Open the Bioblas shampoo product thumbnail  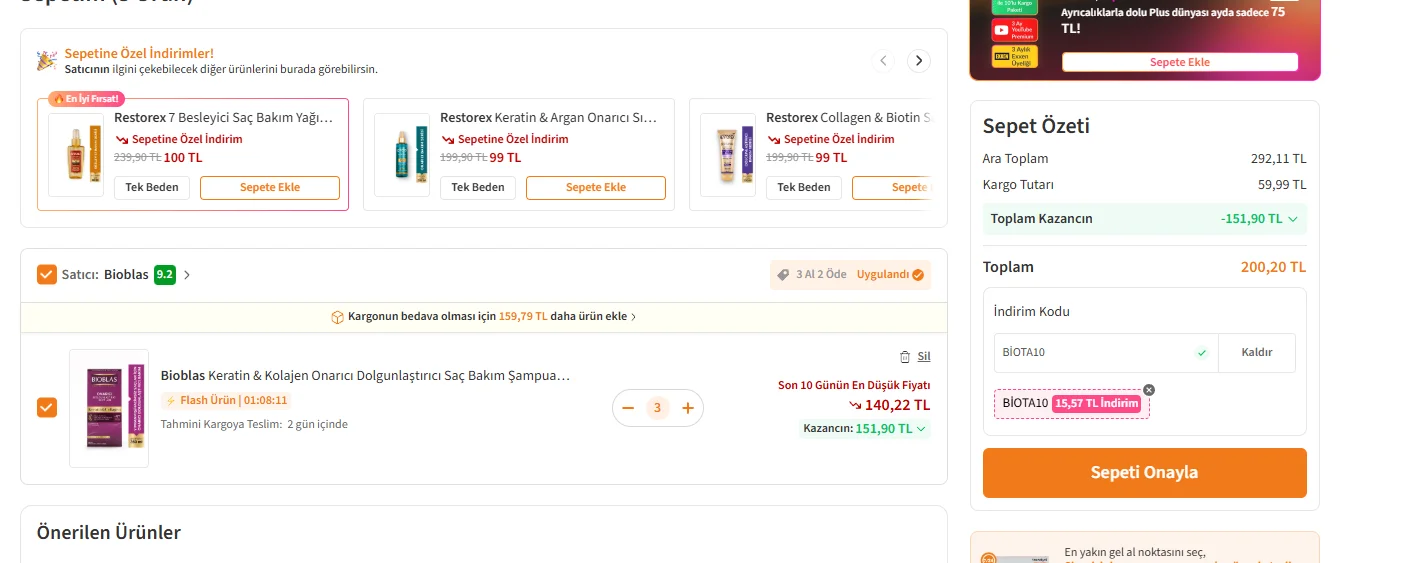109,408
